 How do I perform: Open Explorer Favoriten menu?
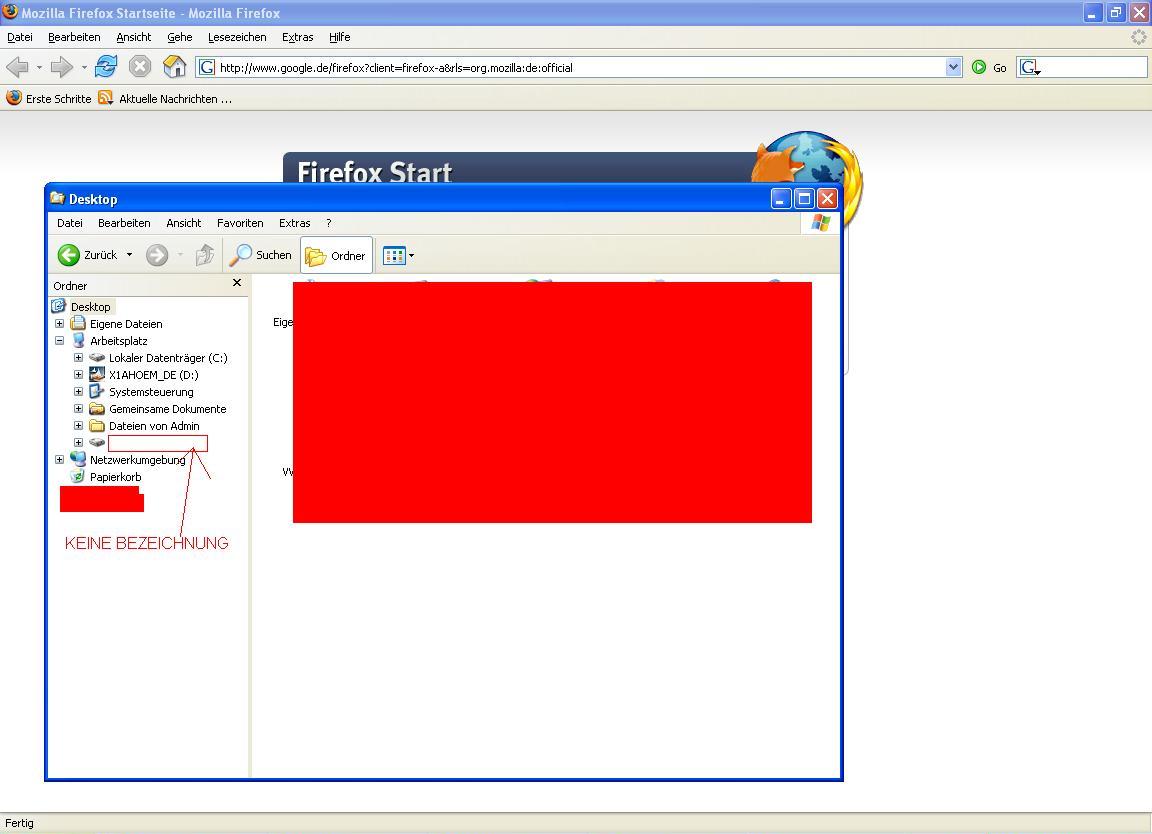(240, 223)
